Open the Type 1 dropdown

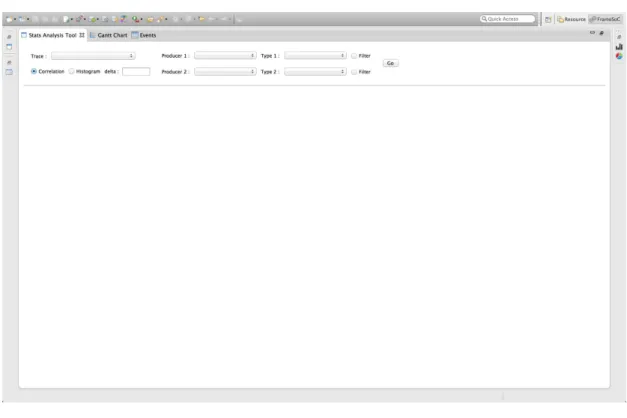(x=315, y=56)
